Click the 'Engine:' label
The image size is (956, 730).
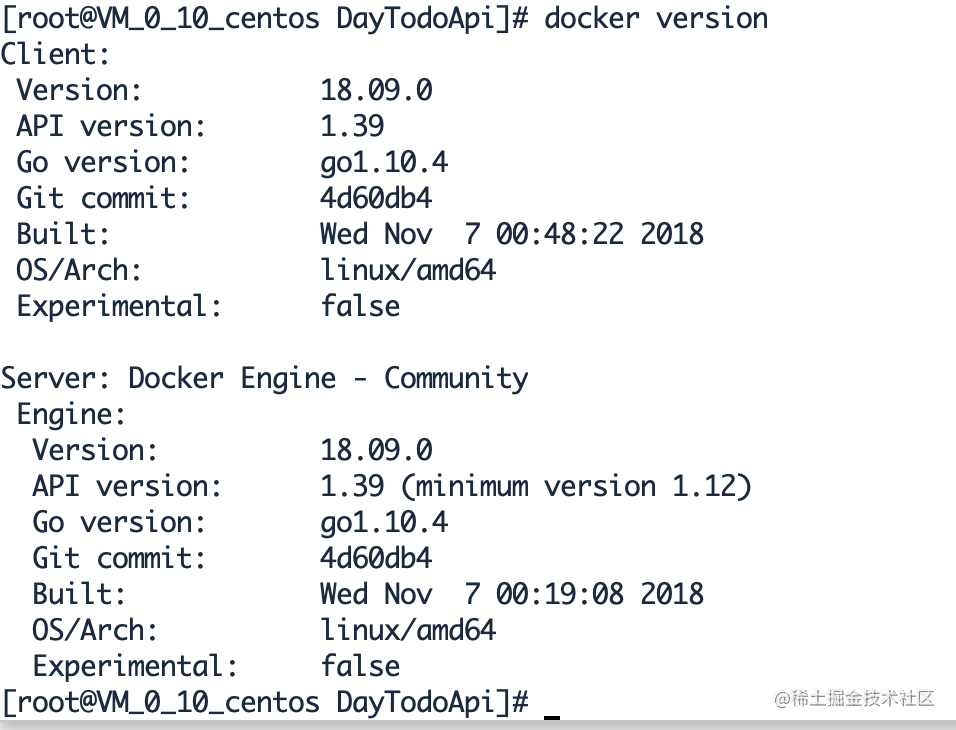coord(71,415)
